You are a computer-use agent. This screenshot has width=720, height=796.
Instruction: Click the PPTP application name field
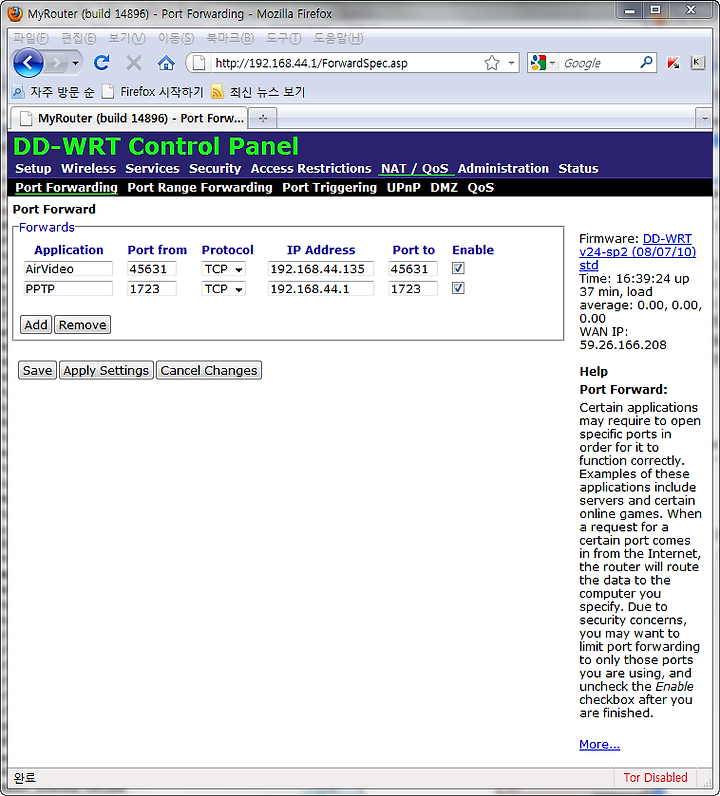(68, 289)
